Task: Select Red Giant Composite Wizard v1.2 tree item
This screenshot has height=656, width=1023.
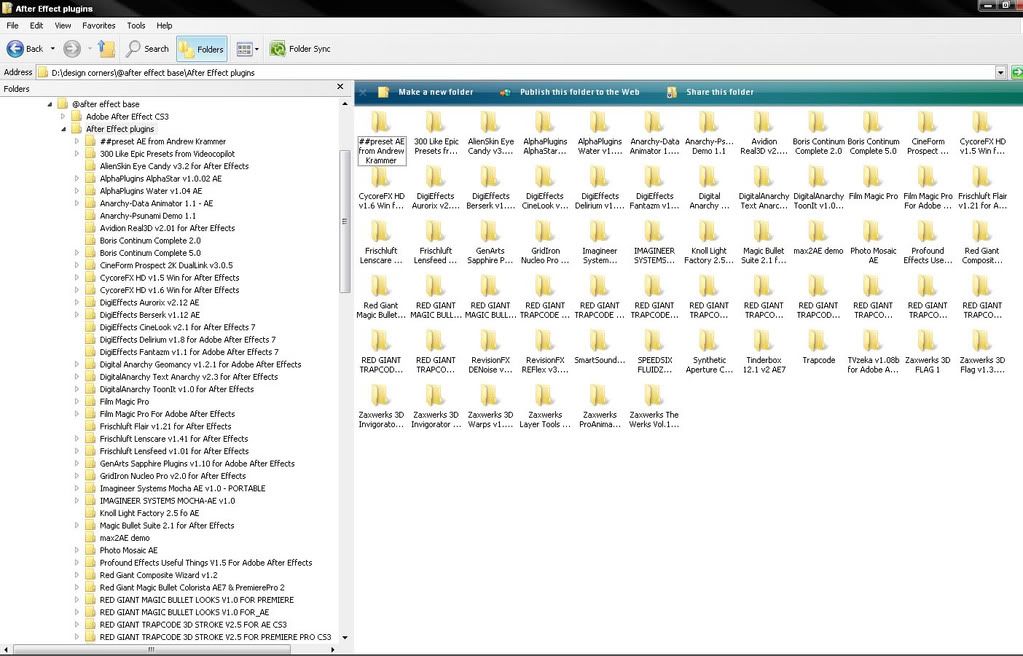Action: point(159,575)
